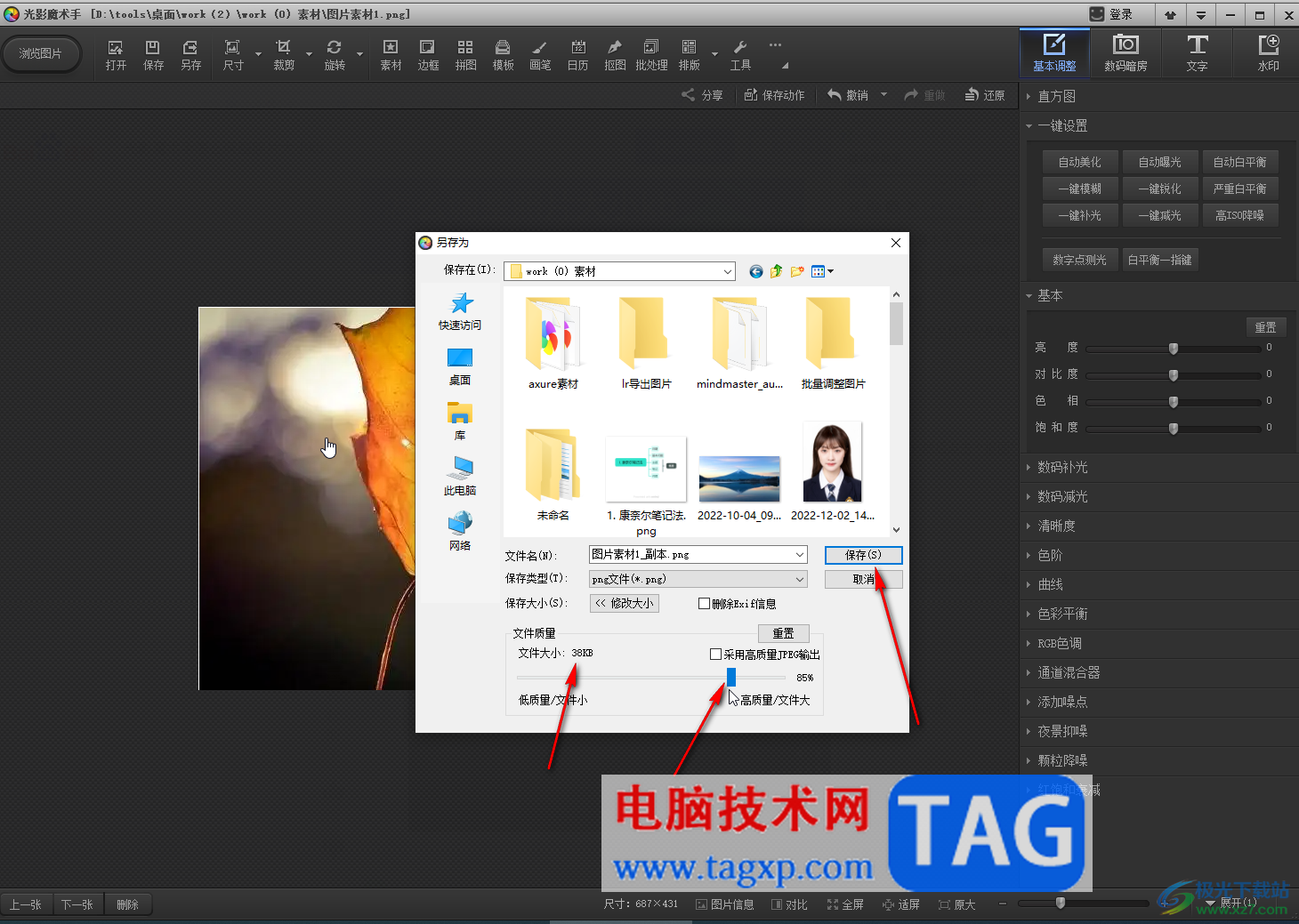
Task: Click the 一键锐化 button
Action: pos(1159,189)
